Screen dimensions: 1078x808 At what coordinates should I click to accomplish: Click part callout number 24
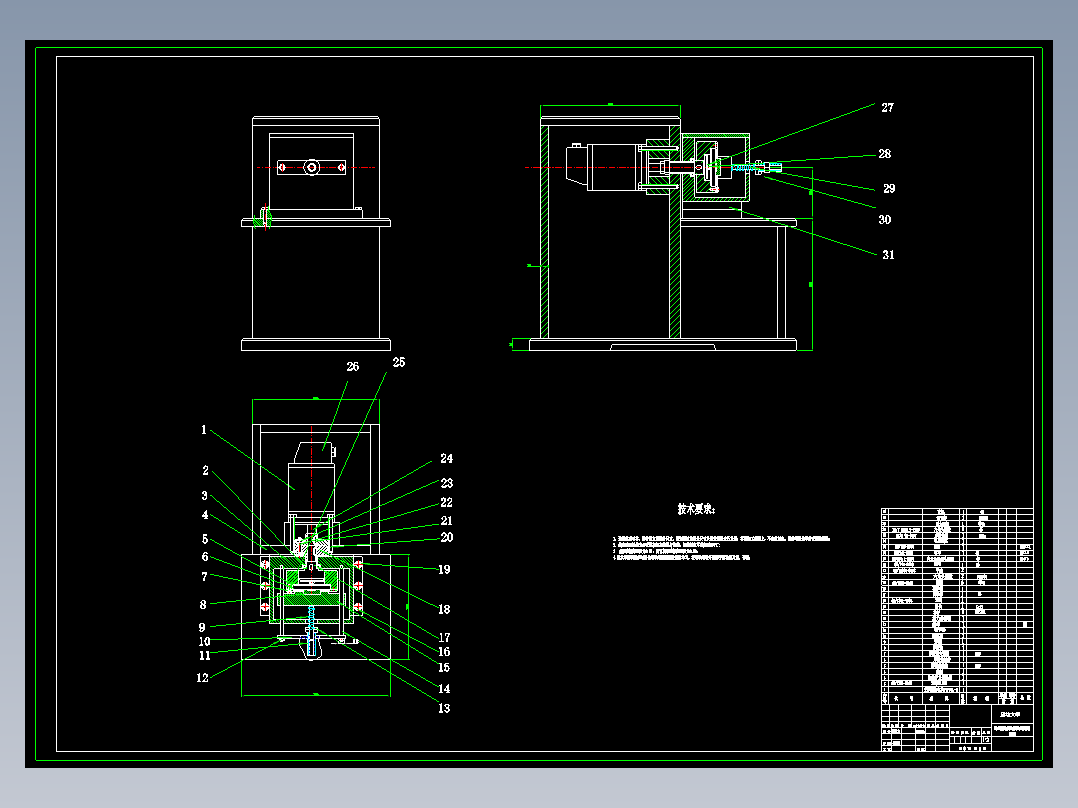(447, 458)
